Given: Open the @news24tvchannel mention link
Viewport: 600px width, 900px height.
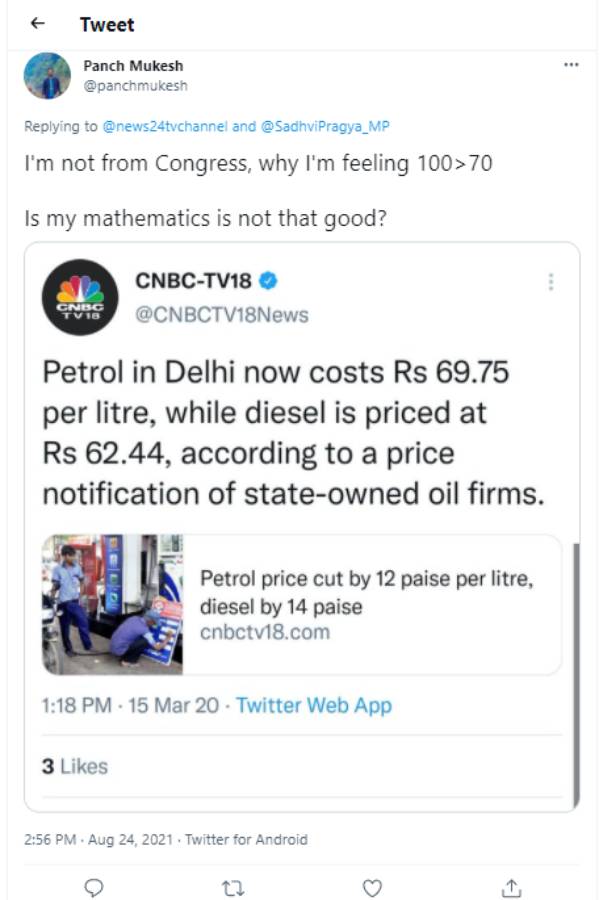Looking at the screenshot, I should coord(164,127).
